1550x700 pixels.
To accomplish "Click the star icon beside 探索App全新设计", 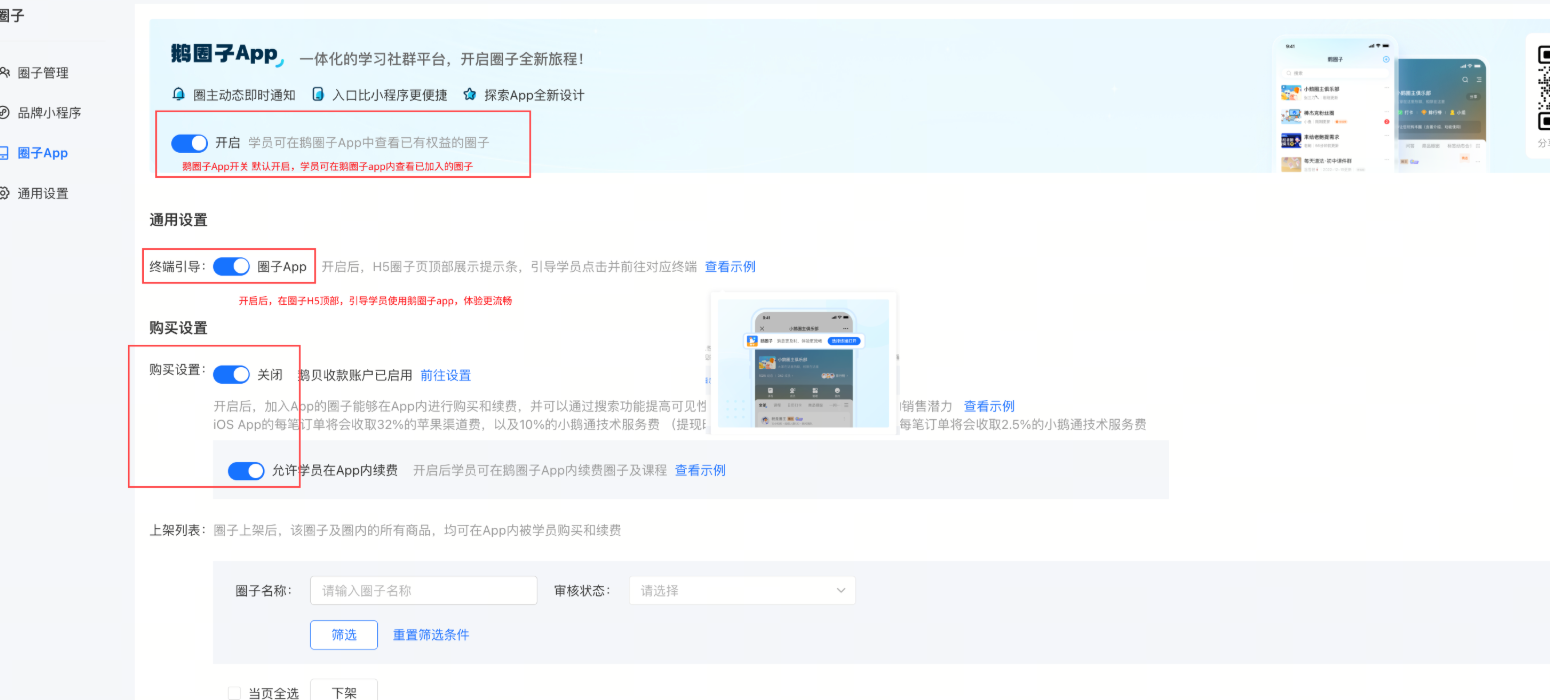I will (x=468, y=94).
